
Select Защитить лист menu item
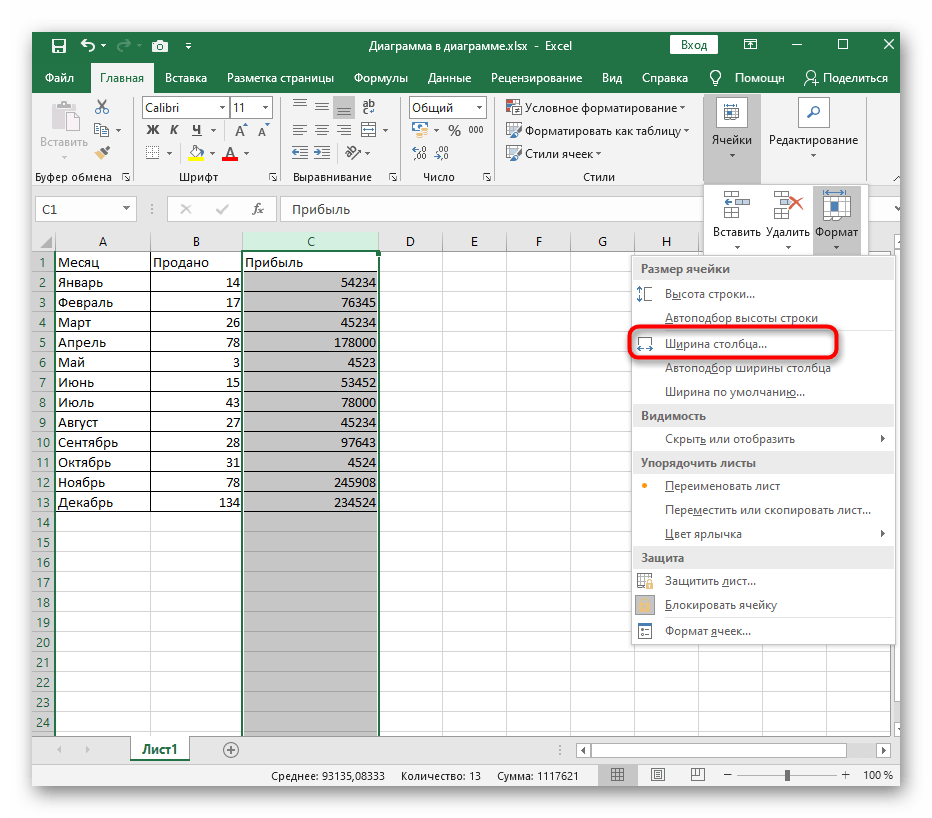763,581
